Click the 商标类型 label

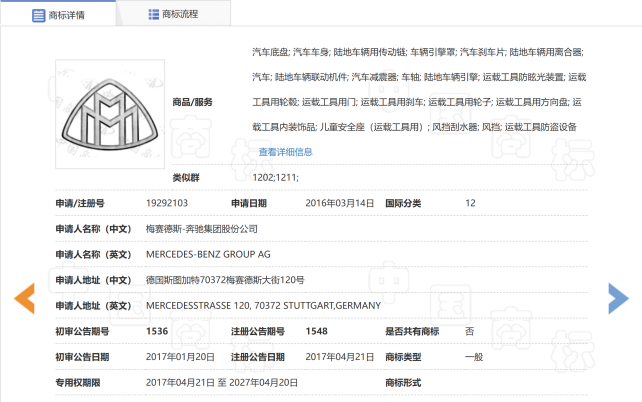click(x=403, y=357)
